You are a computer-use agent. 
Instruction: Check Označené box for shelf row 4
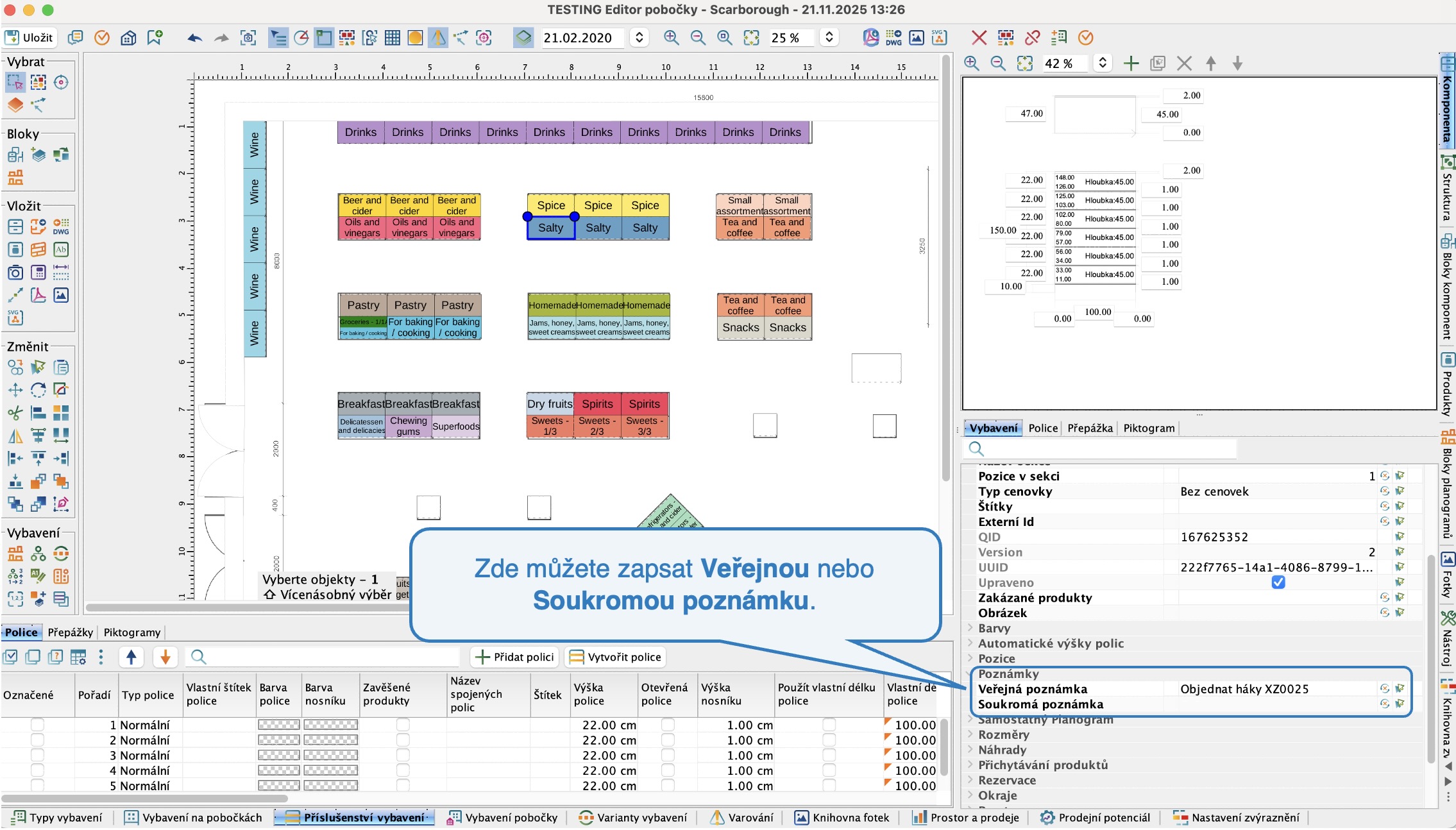[x=38, y=770]
